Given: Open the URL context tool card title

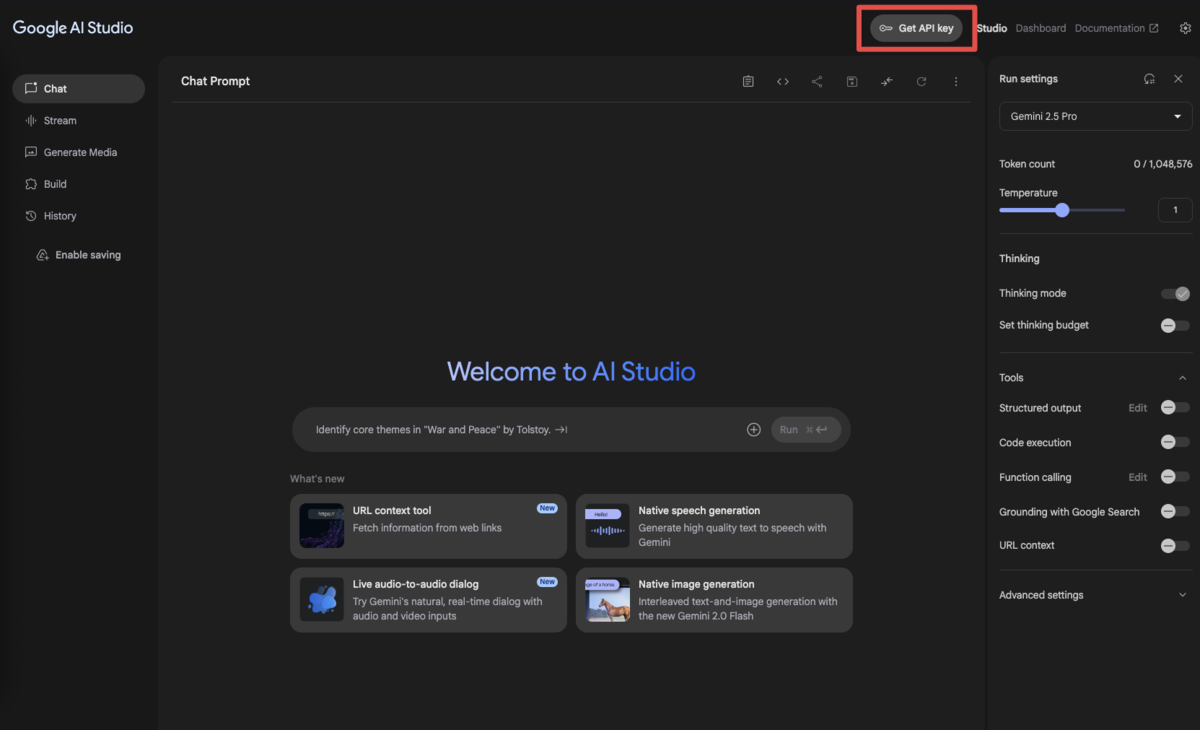Looking at the screenshot, I should (392, 511).
